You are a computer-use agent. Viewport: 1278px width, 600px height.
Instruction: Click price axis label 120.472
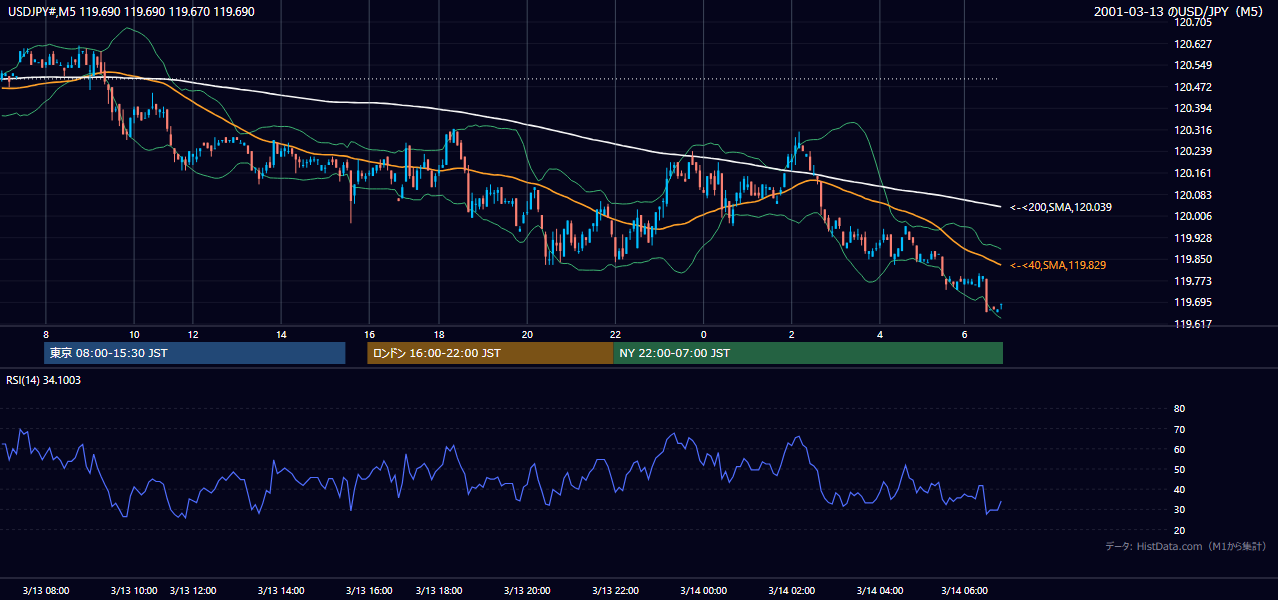[1193, 87]
